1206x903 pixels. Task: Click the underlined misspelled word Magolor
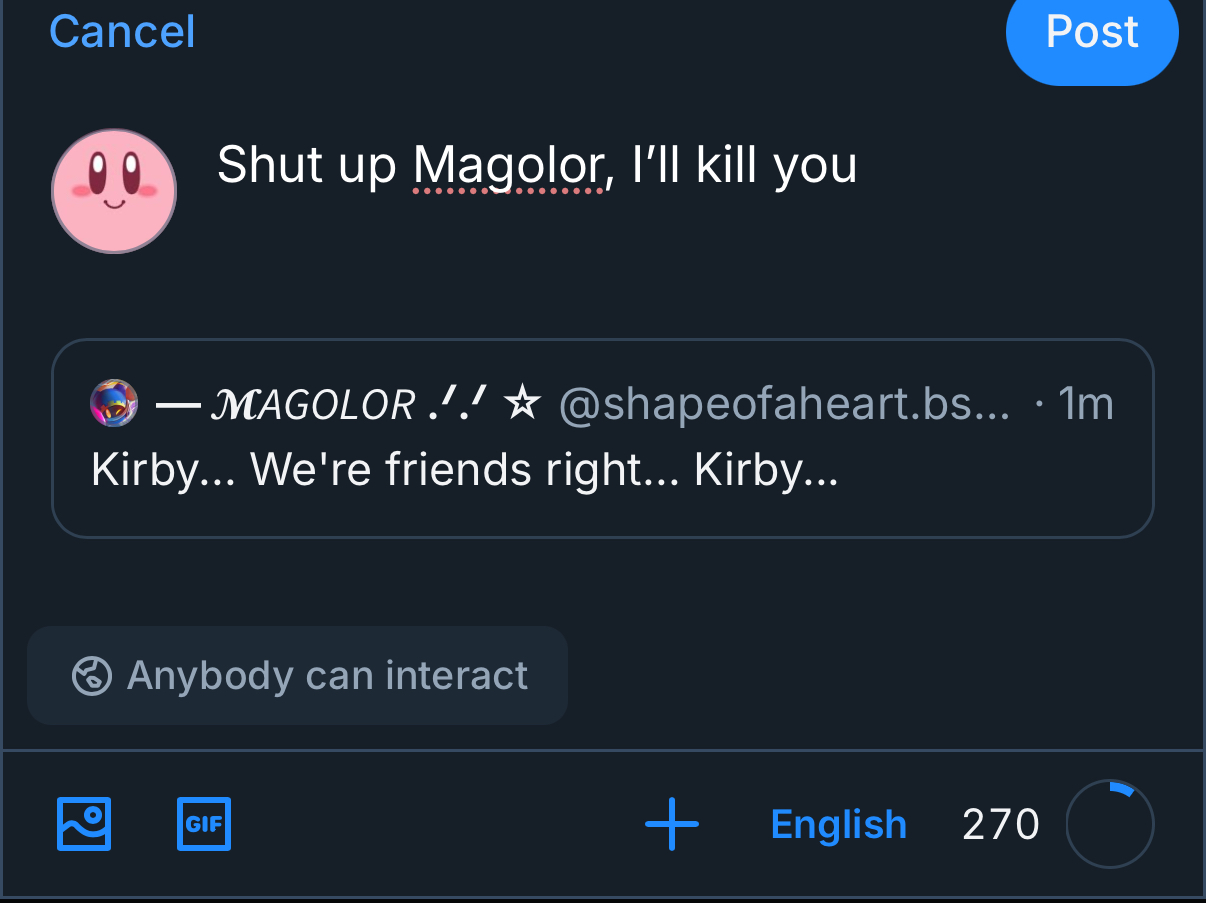[x=508, y=165]
